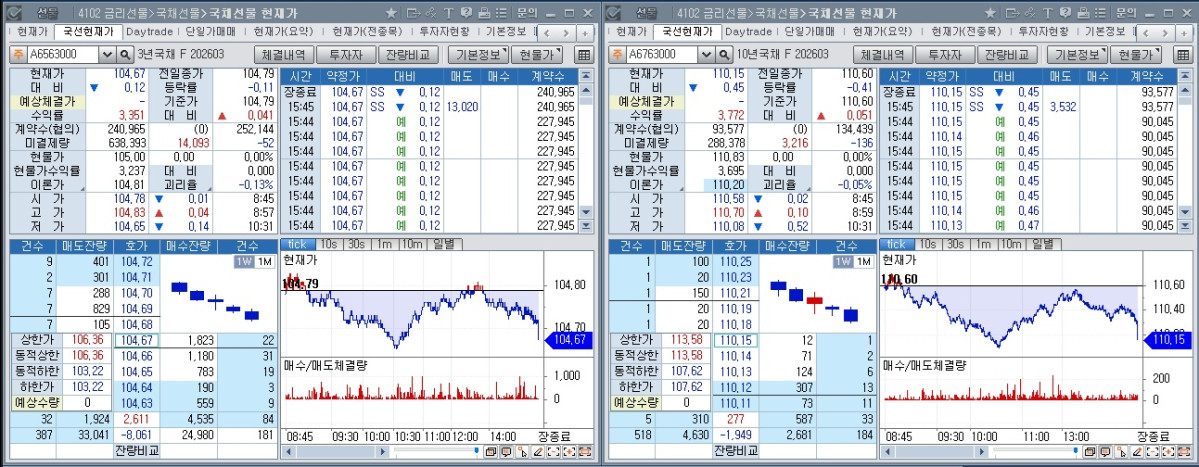Click the export arrow icon in left window title bar

pyautogui.click(x=414, y=13)
